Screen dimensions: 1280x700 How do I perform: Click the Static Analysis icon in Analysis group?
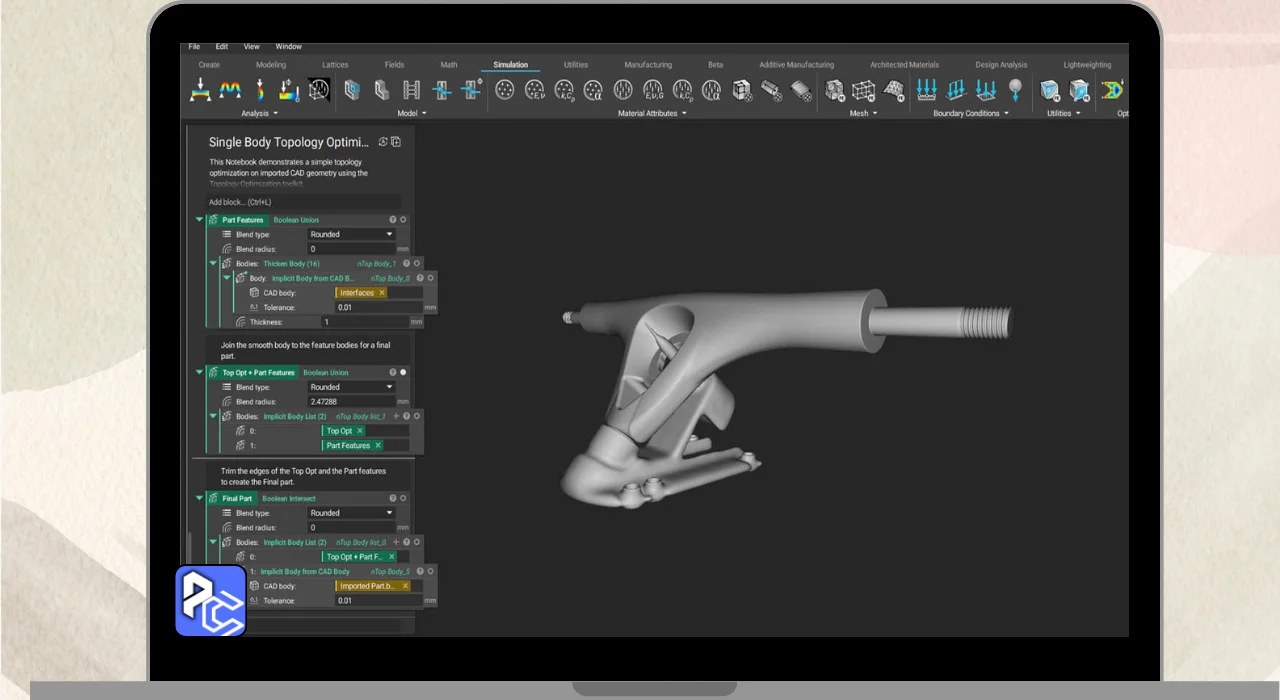click(x=199, y=90)
